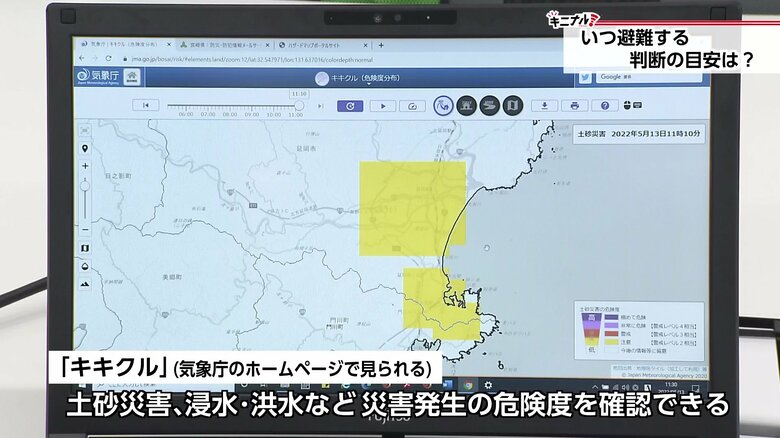The image size is (780, 438).
Task: Toggle the color depth half-circle icon
Action: tap(85, 266)
